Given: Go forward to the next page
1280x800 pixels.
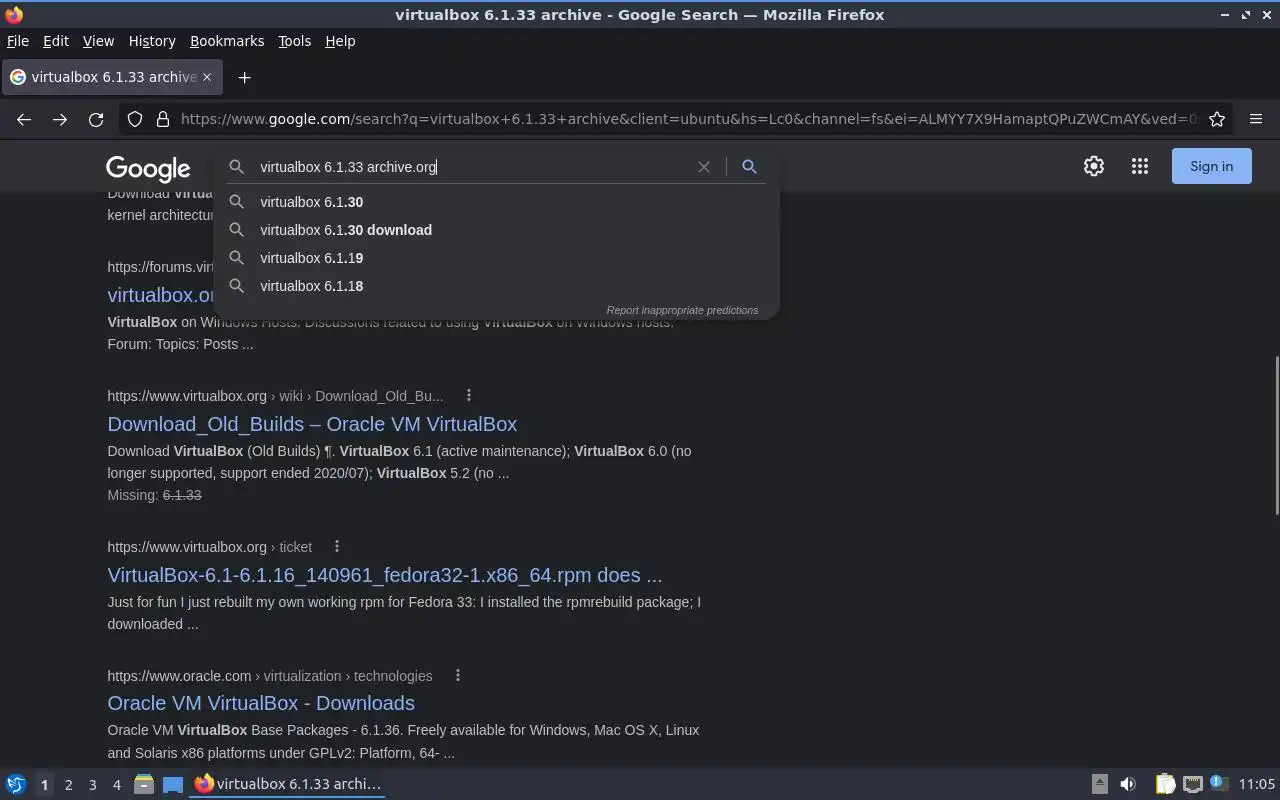Looking at the screenshot, I should 60,119.
